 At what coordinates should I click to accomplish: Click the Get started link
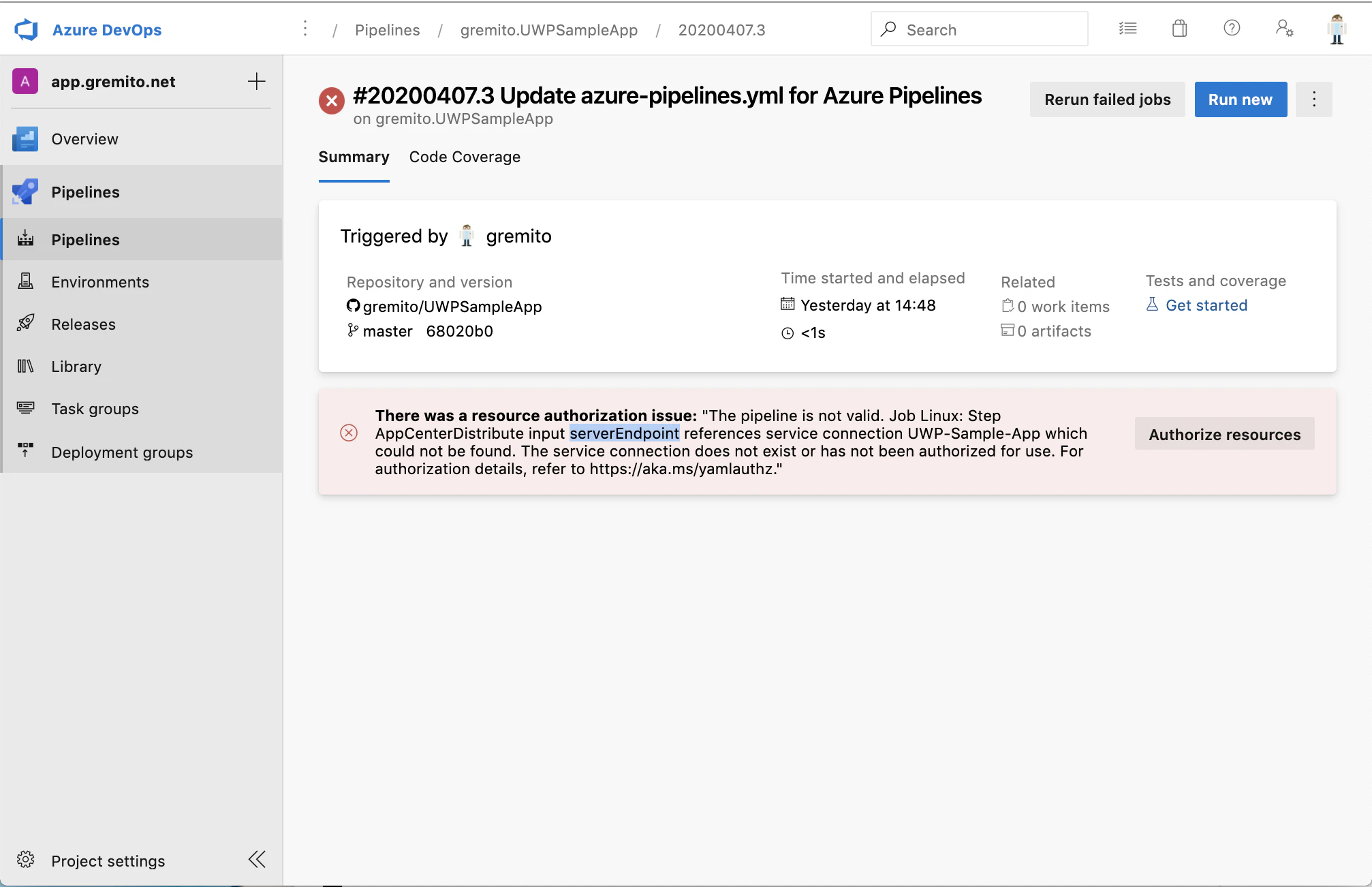click(x=1206, y=305)
